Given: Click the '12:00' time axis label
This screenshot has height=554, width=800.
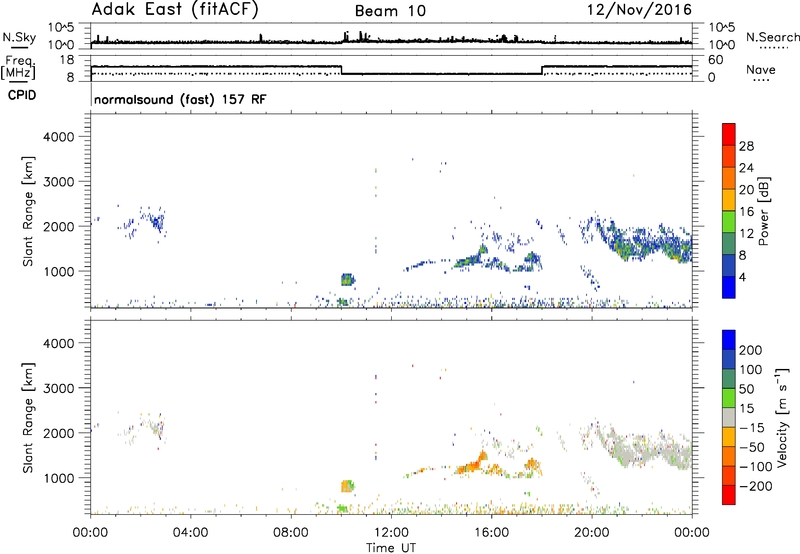Looking at the screenshot, I should [391, 533].
